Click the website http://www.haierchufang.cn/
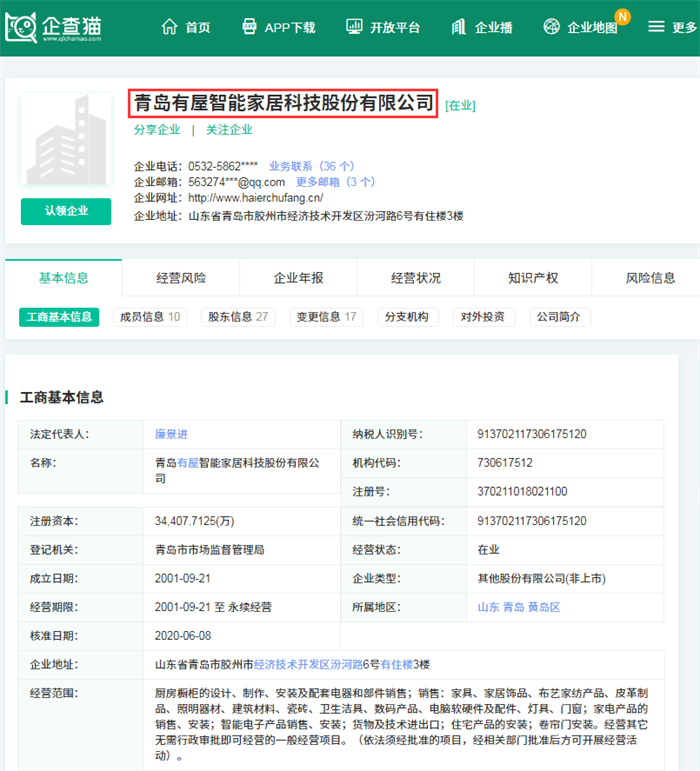This screenshot has height=771, width=700. pyautogui.click(x=256, y=198)
